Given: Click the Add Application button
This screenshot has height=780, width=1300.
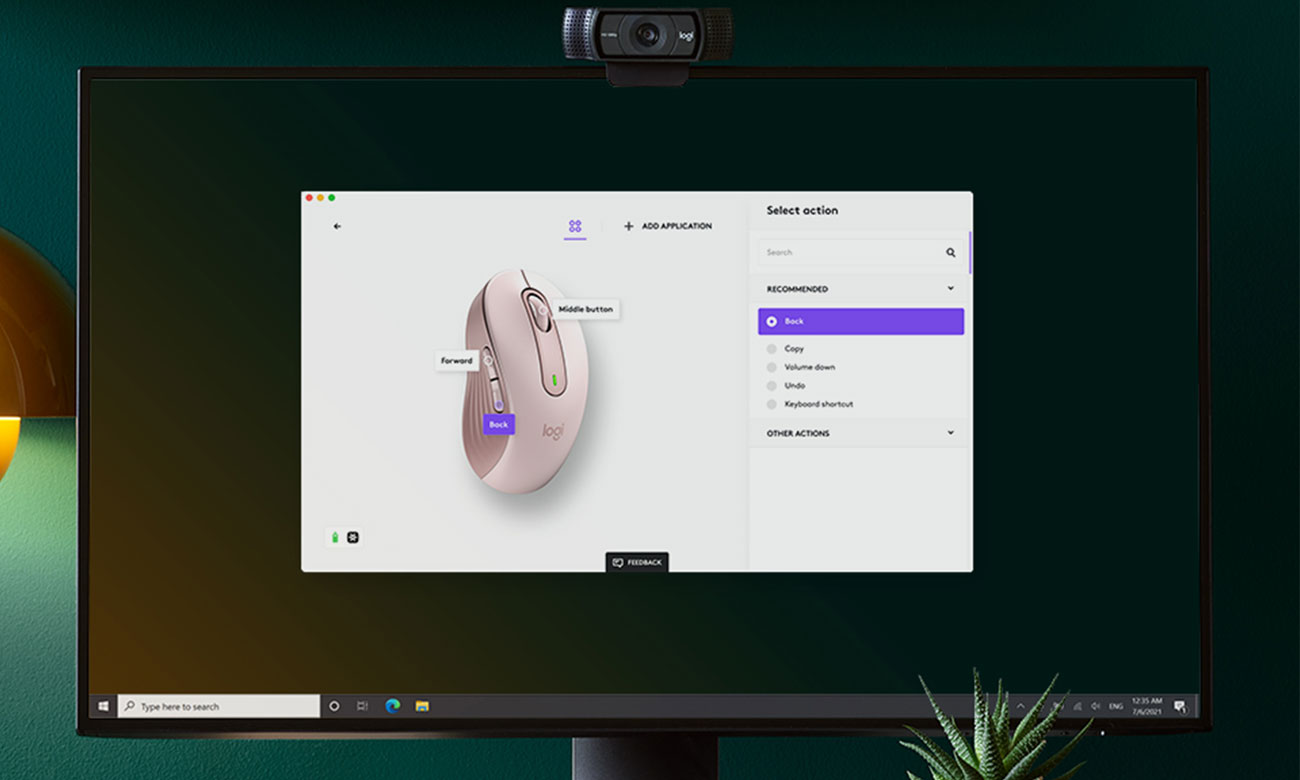Looking at the screenshot, I should click(x=668, y=226).
